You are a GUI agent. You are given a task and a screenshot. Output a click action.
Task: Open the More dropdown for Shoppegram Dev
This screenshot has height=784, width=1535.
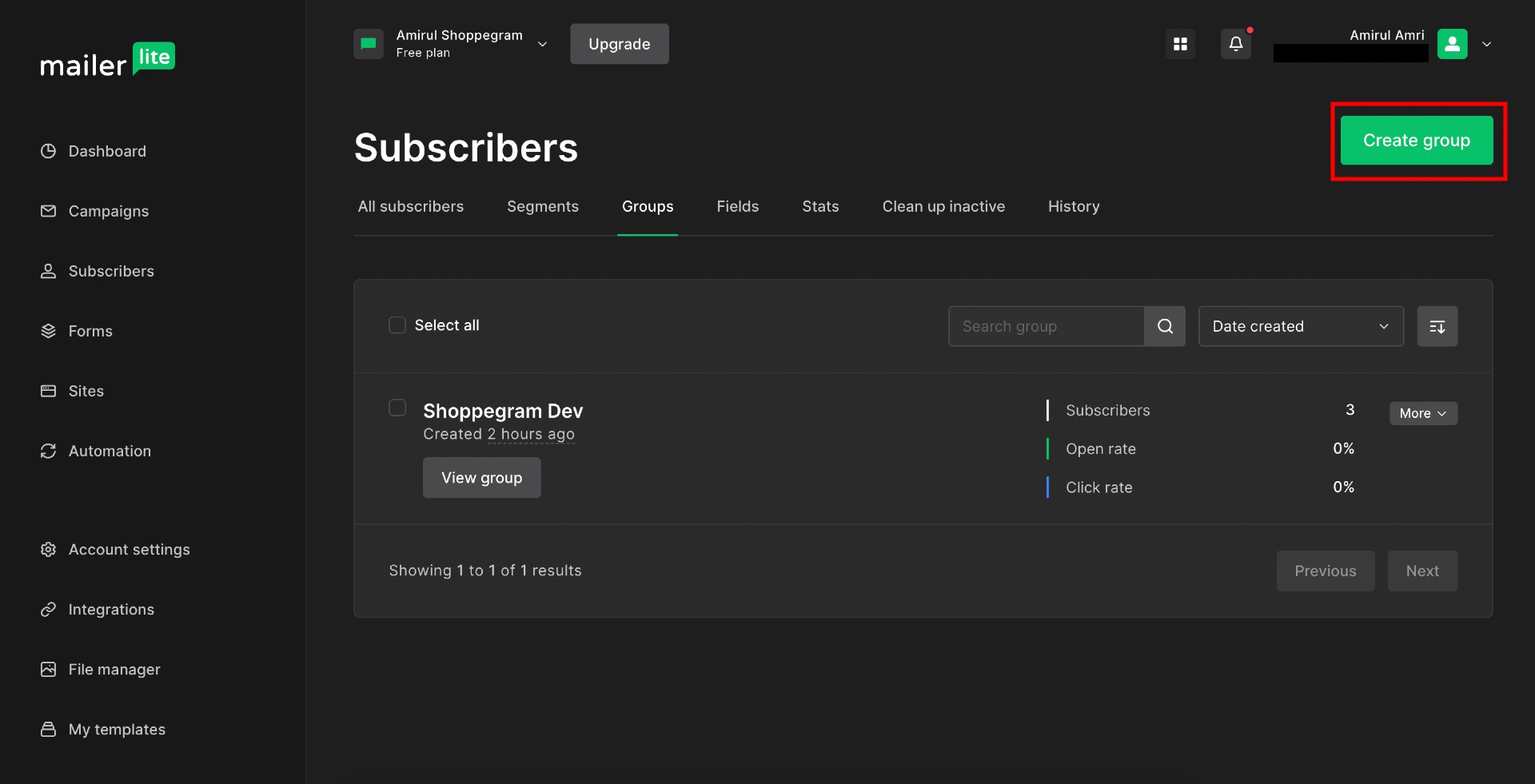[x=1423, y=413]
